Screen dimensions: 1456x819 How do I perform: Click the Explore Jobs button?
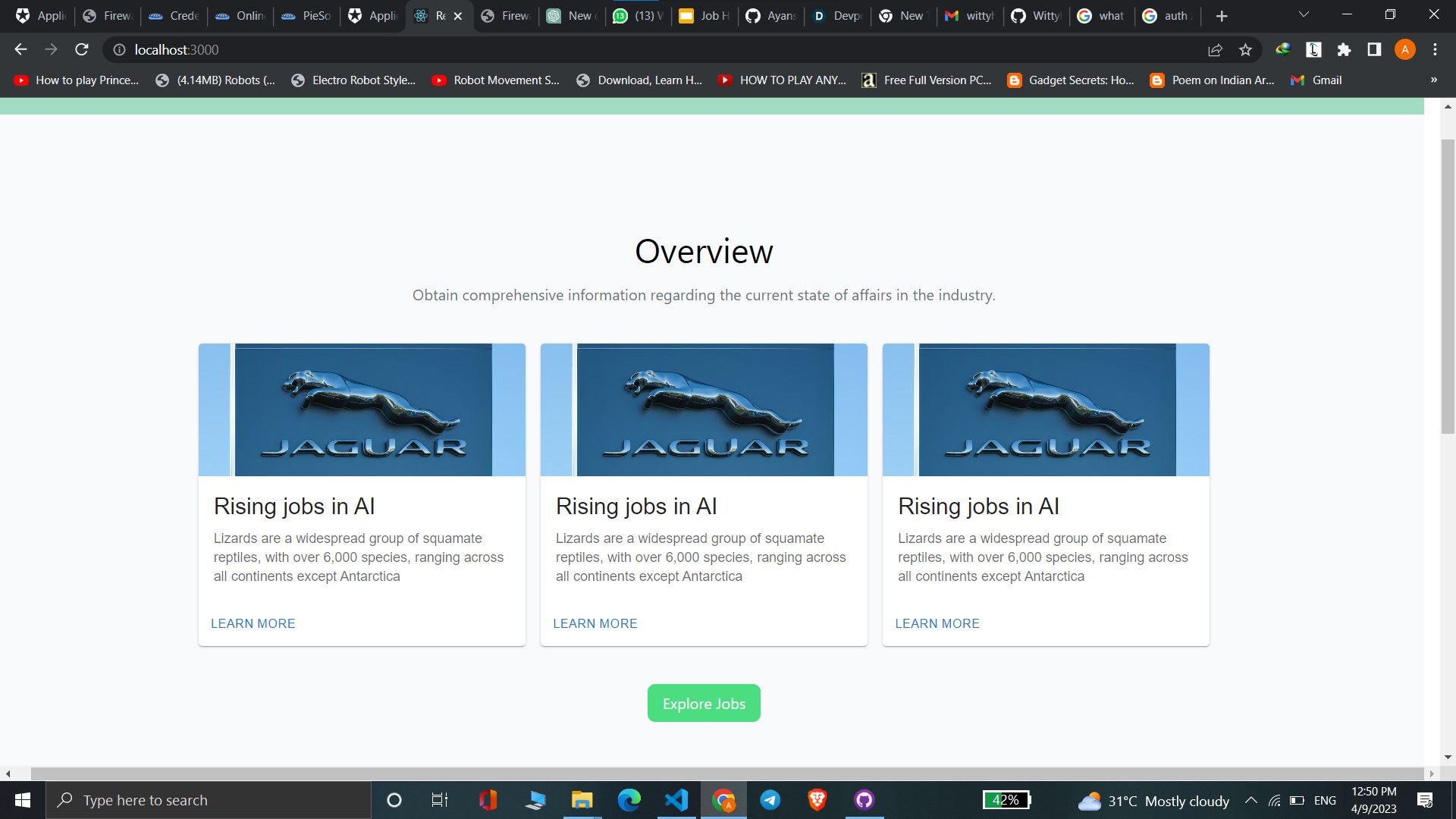(x=703, y=704)
